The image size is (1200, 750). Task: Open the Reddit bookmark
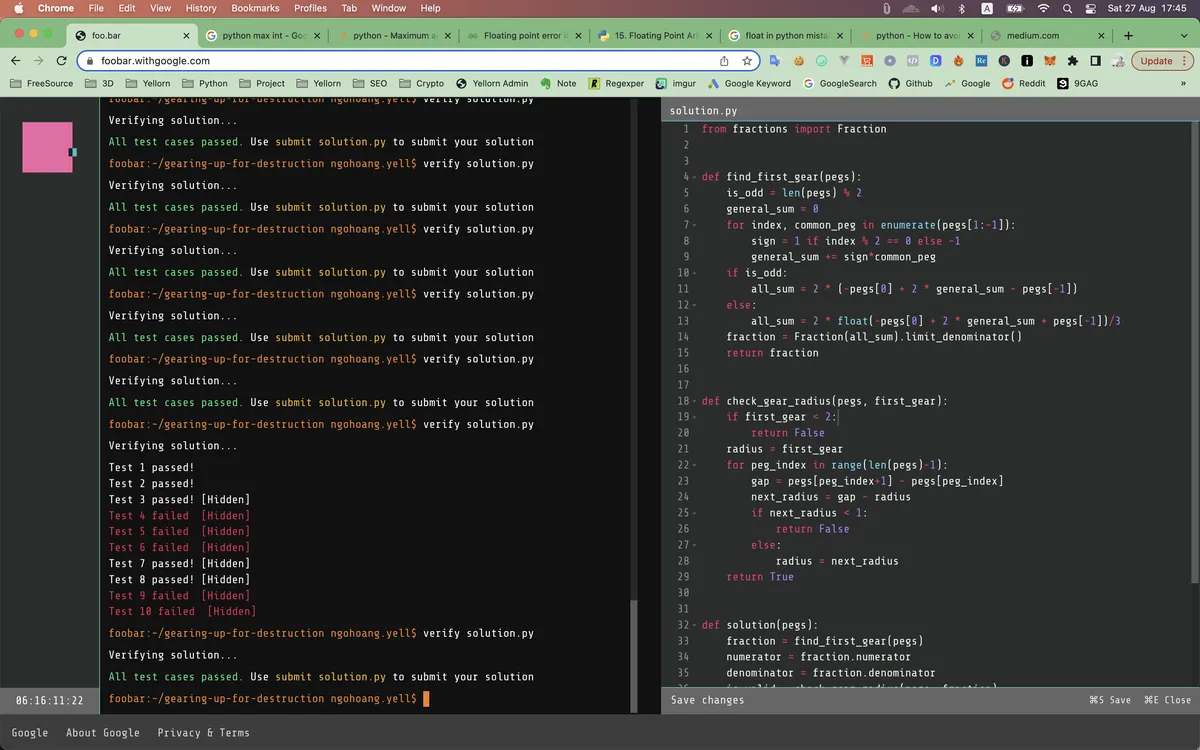click(1022, 83)
